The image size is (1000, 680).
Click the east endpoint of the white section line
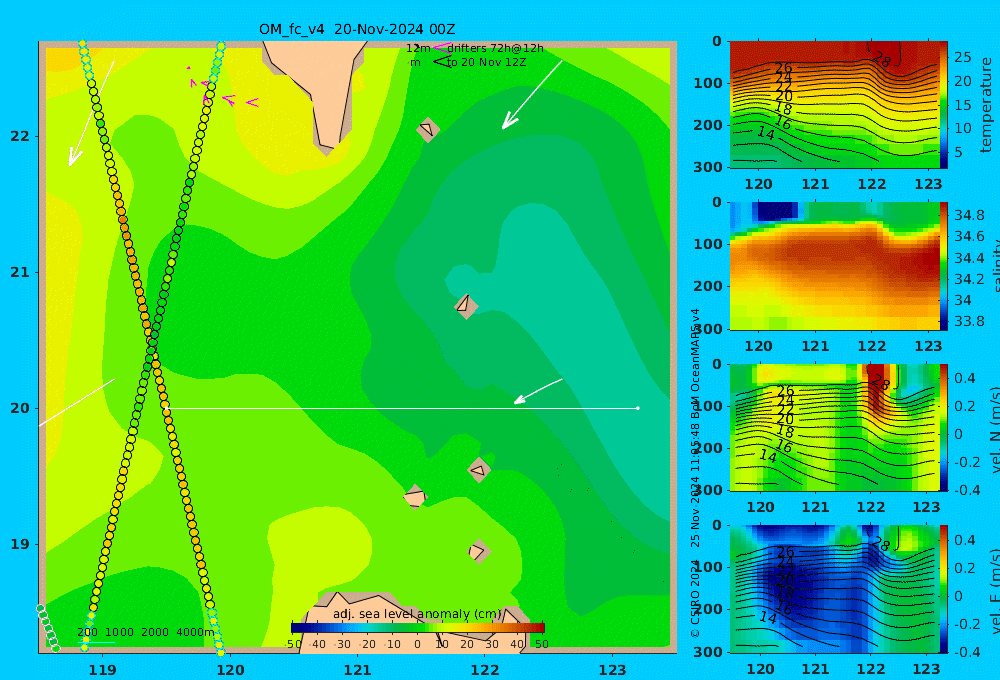pyautogui.click(x=638, y=408)
